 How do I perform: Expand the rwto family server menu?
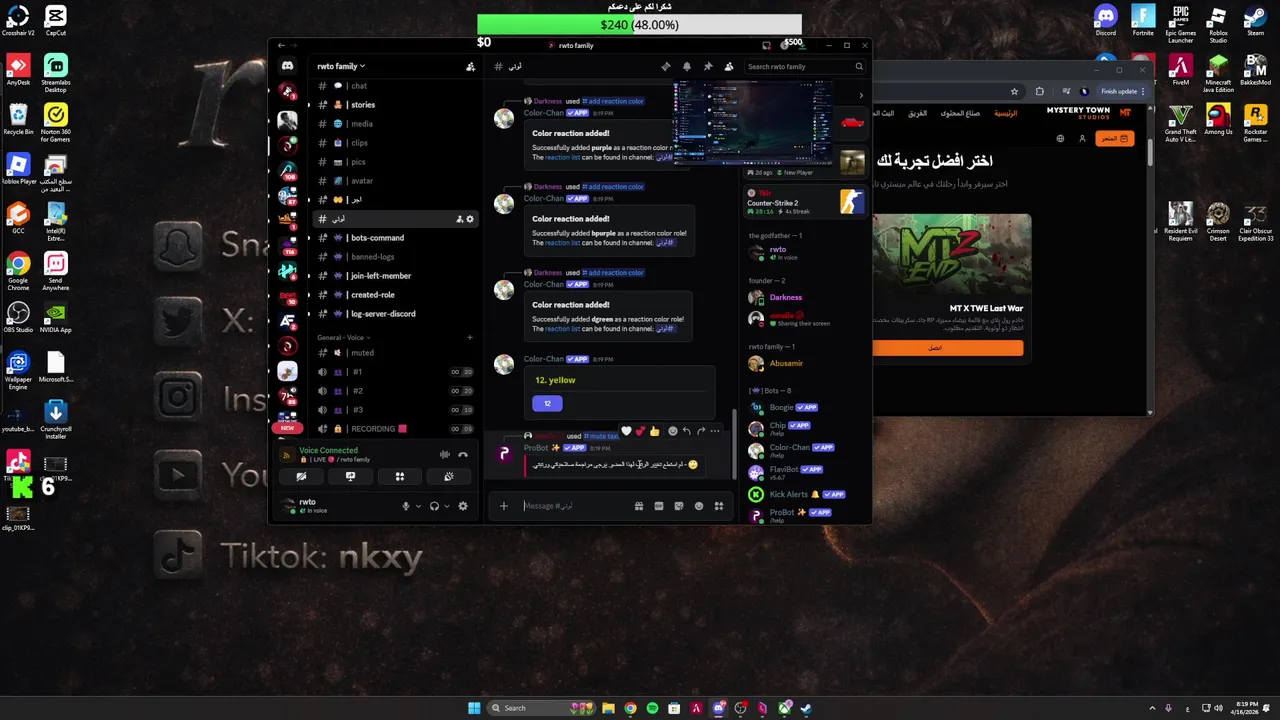pos(340,67)
